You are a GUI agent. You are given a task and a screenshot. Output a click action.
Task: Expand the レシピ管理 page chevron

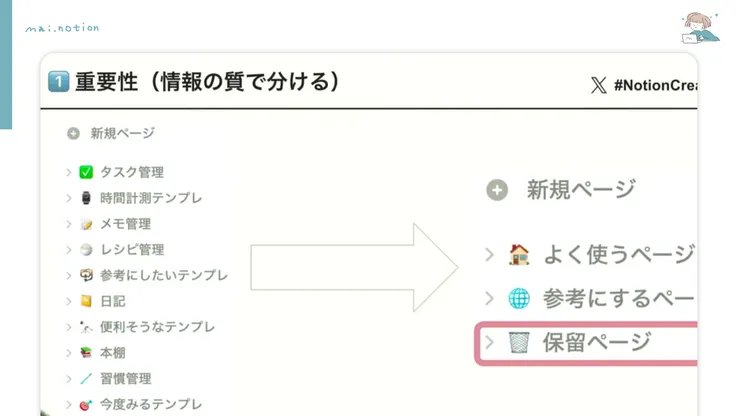[x=69, y=250]
